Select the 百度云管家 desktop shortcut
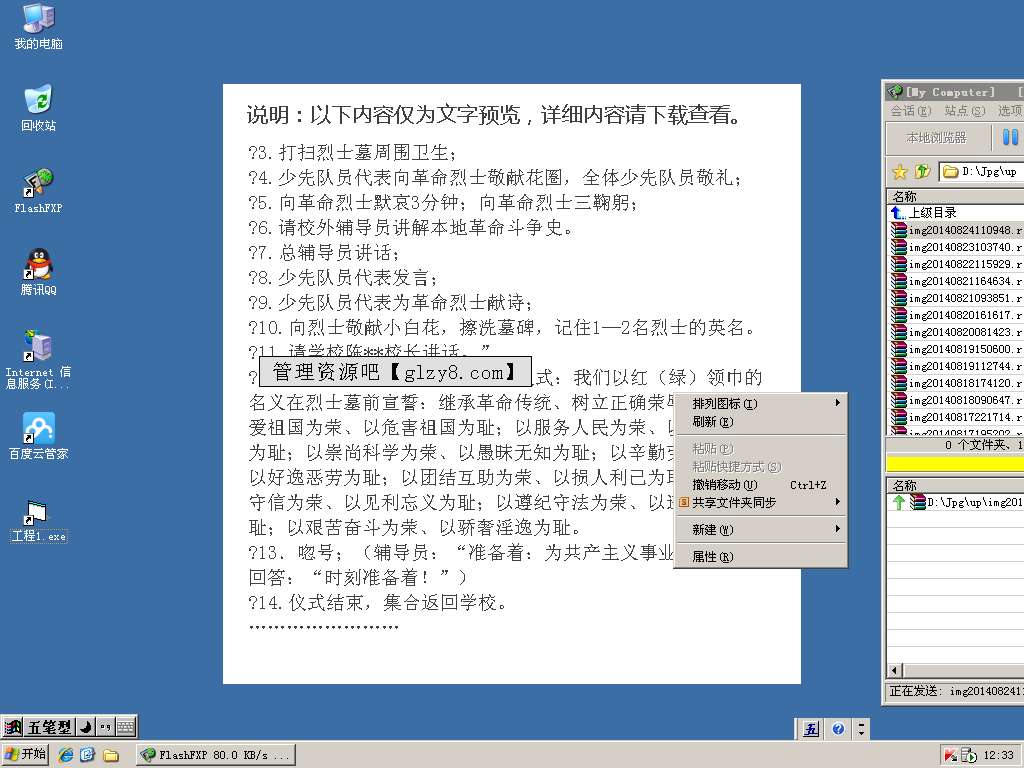 [39, 436]
